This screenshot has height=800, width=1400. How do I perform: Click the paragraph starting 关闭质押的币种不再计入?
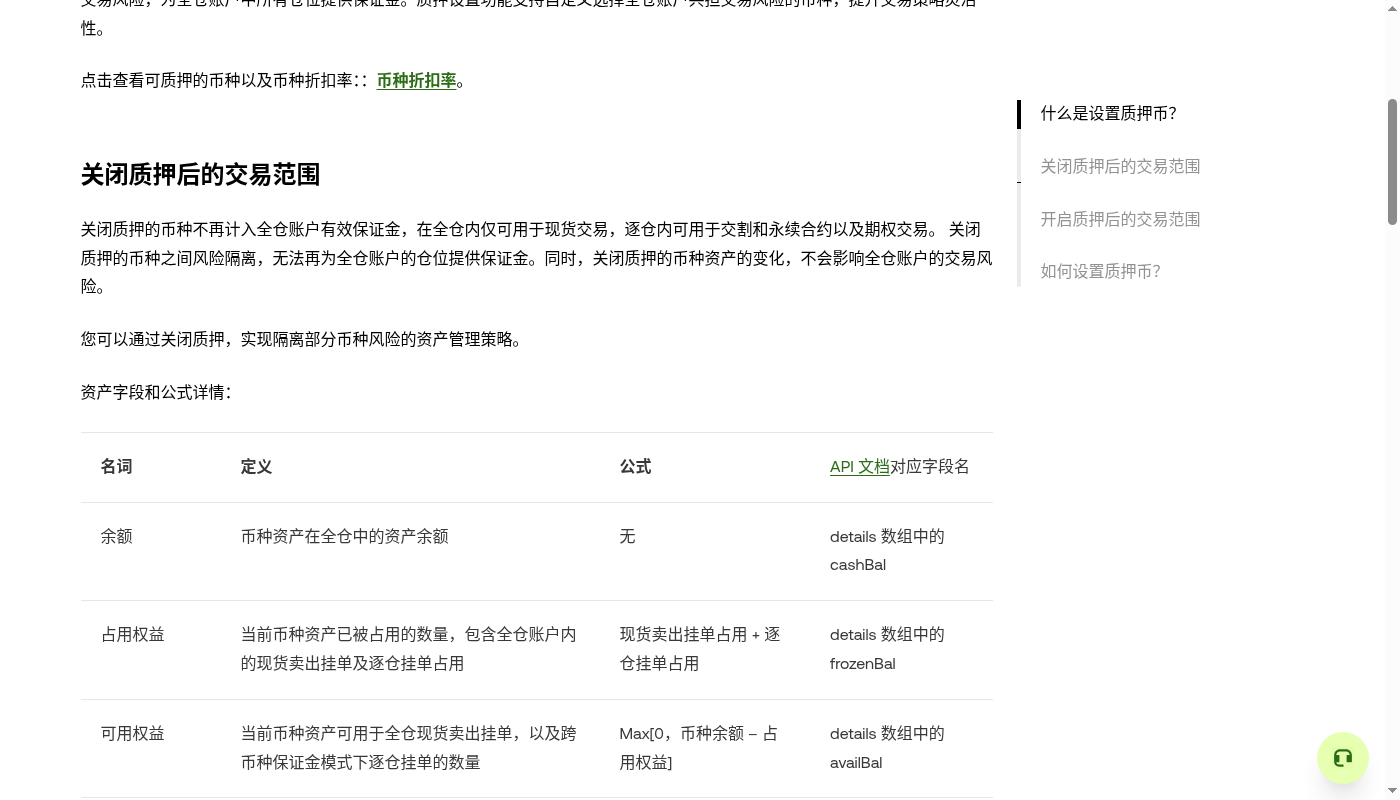(537, 258)
